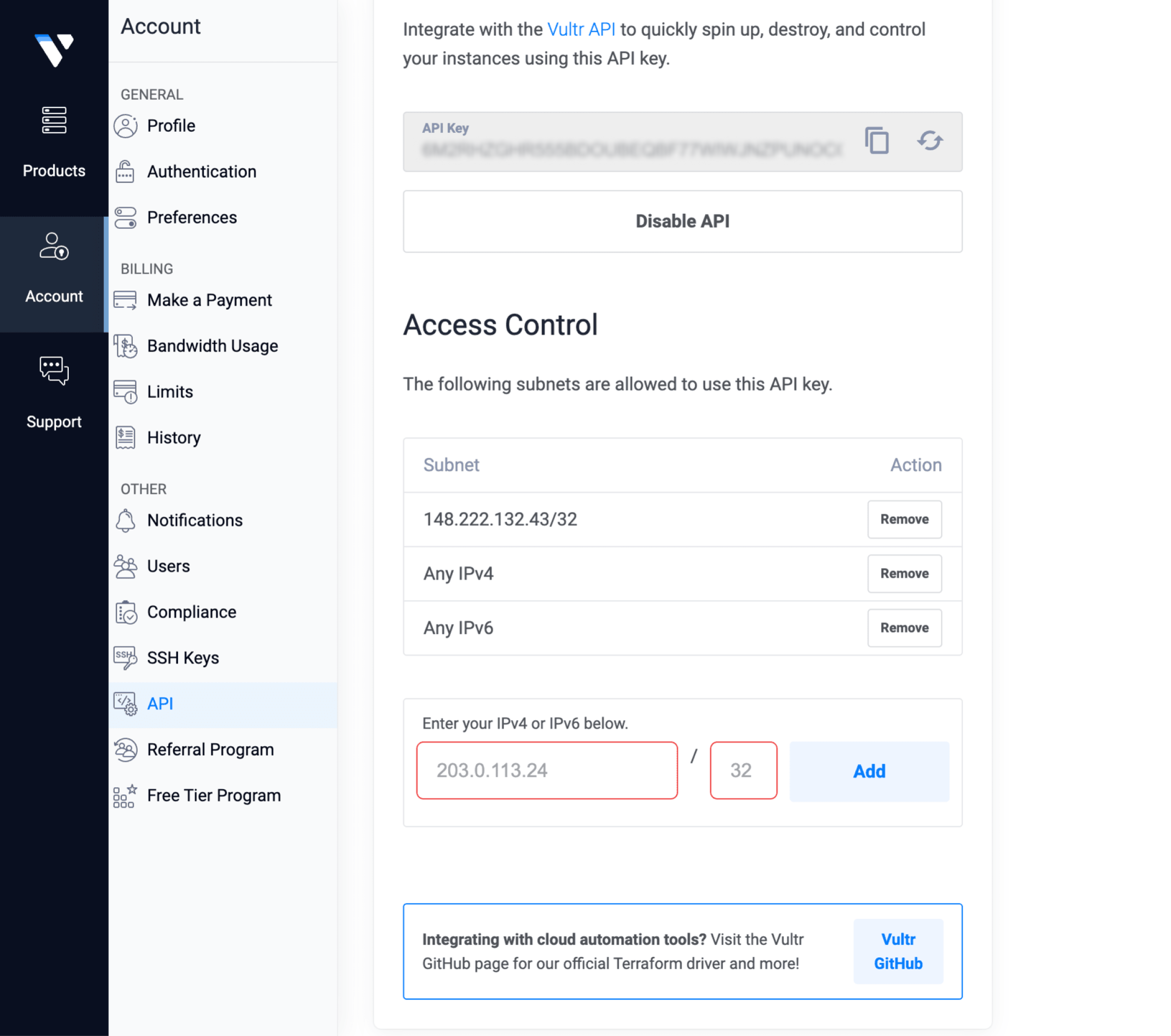The image size is (1171, 1036).
Task: Click the Profile icon in sidebar
Action: pos(126,125)
